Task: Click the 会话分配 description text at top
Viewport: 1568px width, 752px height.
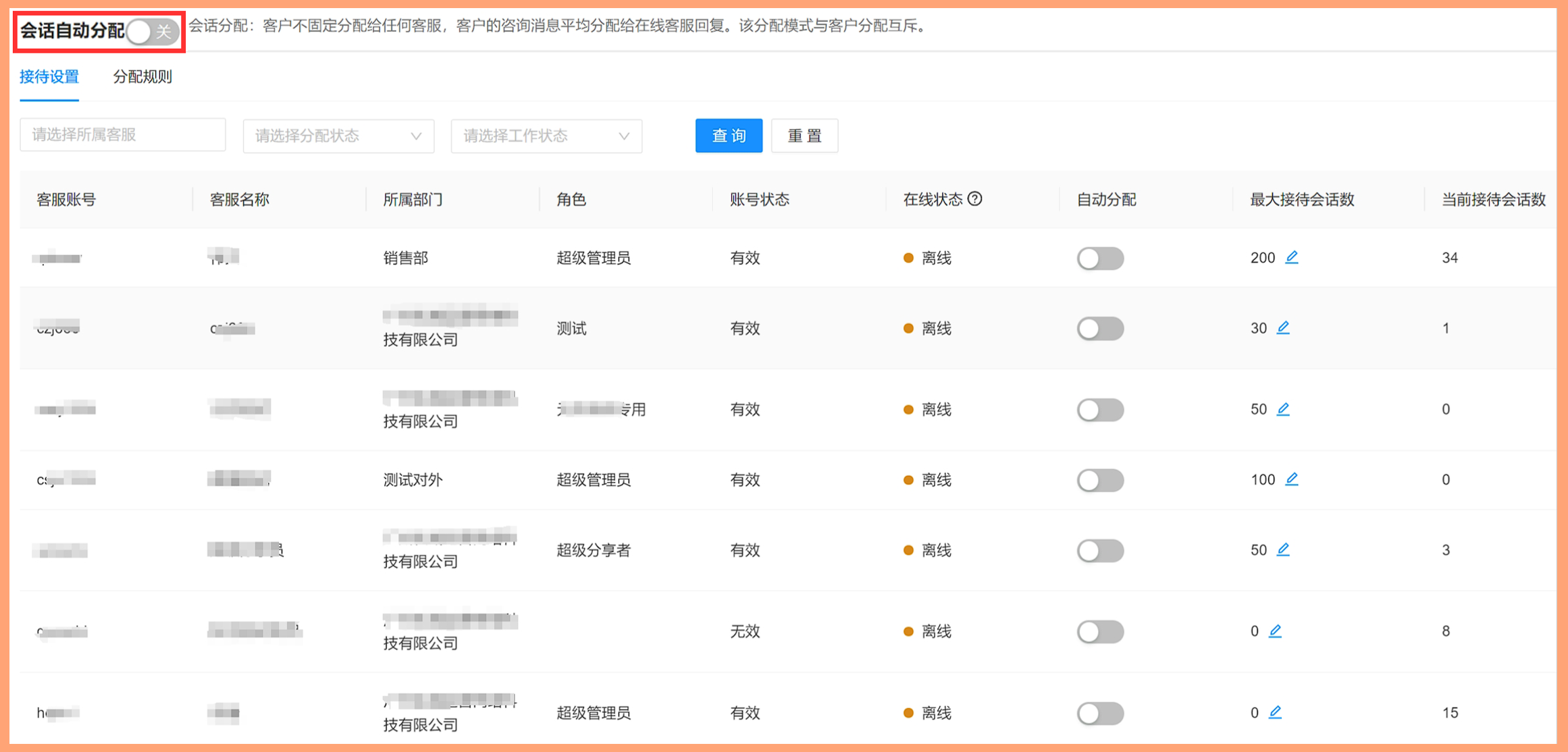Action: tap(558, 26)
